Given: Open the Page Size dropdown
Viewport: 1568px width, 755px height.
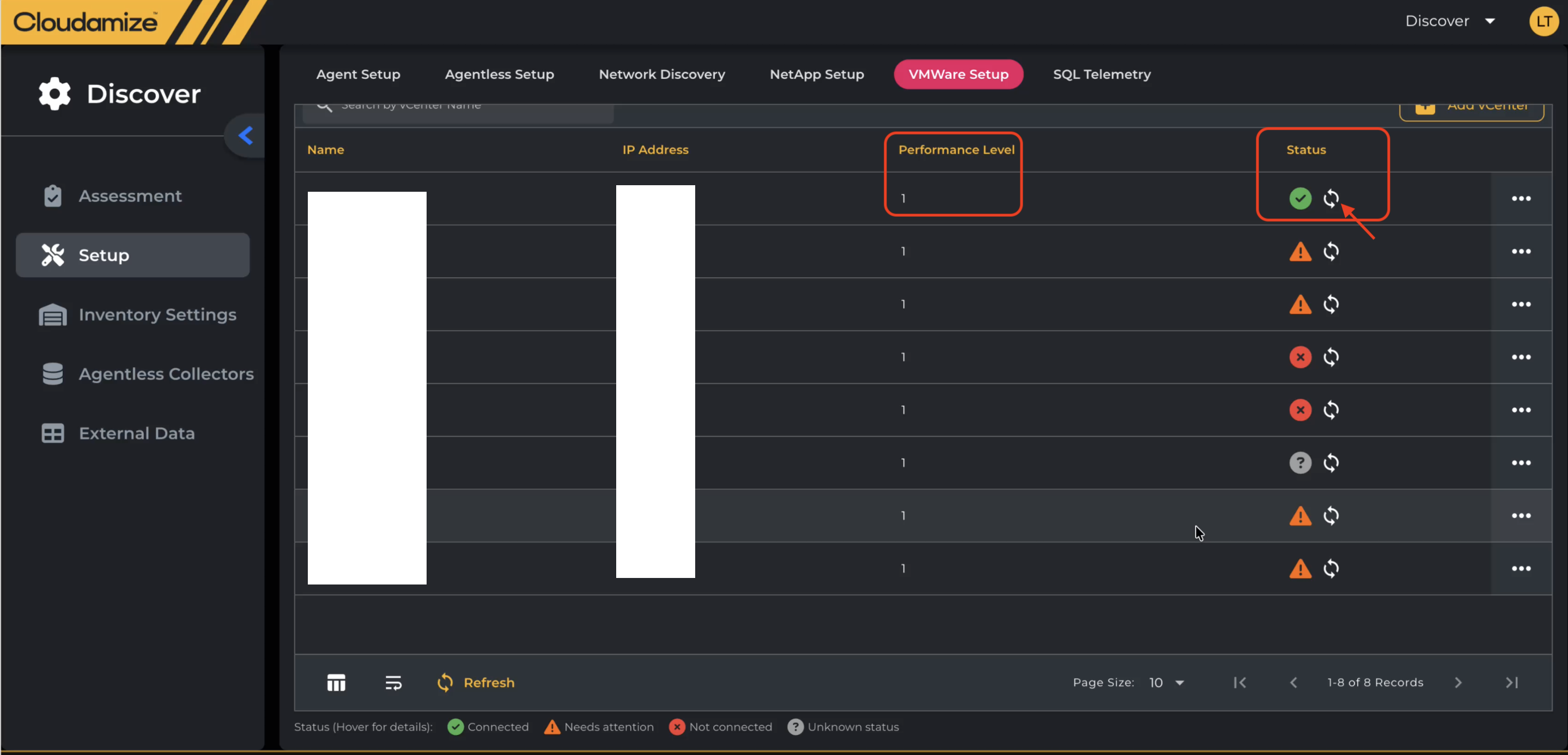Looking at the screenshot, I should (1166, 683).
